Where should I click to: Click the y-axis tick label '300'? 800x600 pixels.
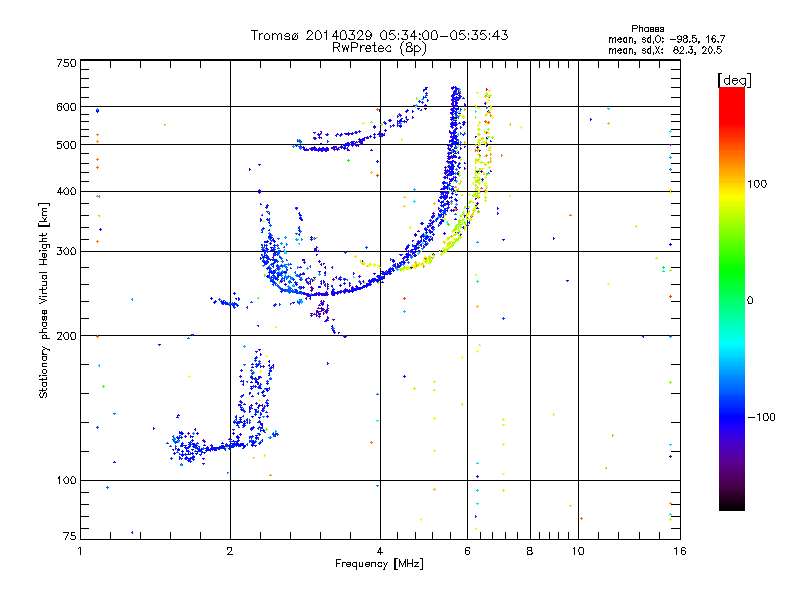(66, 252)
